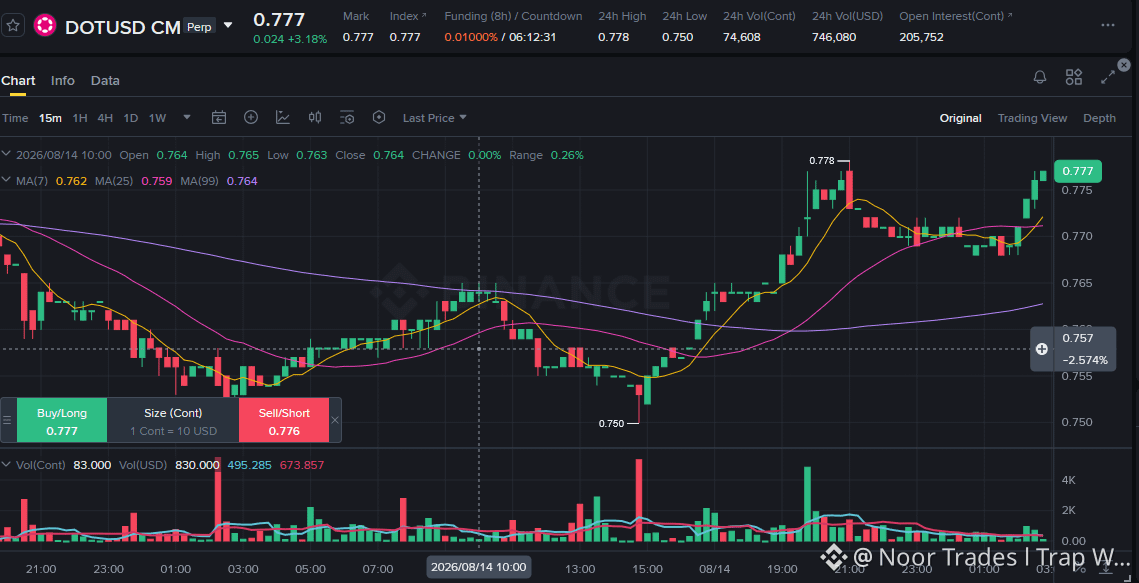Switch to Trading View chart
The height and width of the screenshot is (583, 1139).
(x=1032, y=118)
